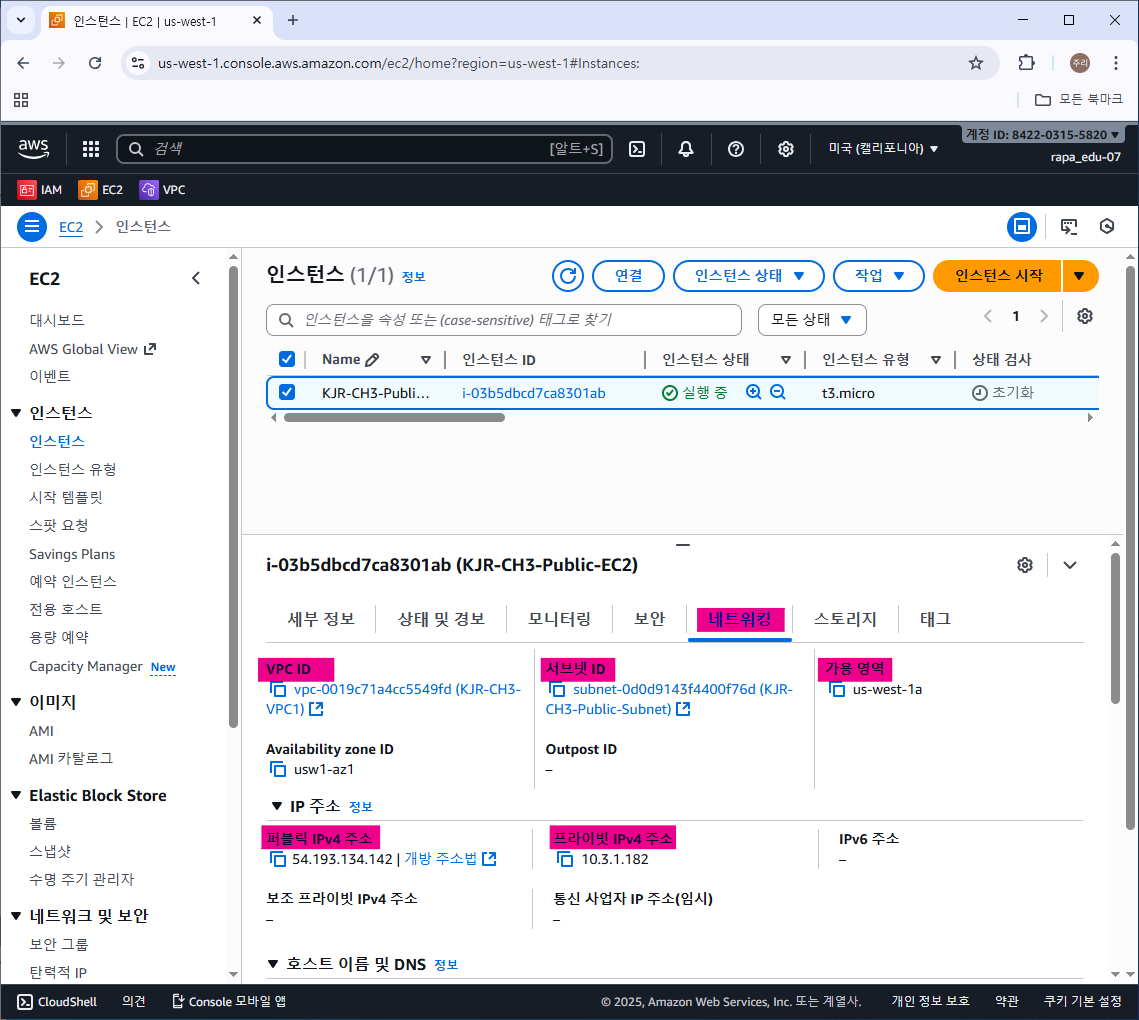Viewport: 1139px width, 1020px height.
Task: Open the region selector 미국 (캘리포니아)
Action: click(883, 149)
